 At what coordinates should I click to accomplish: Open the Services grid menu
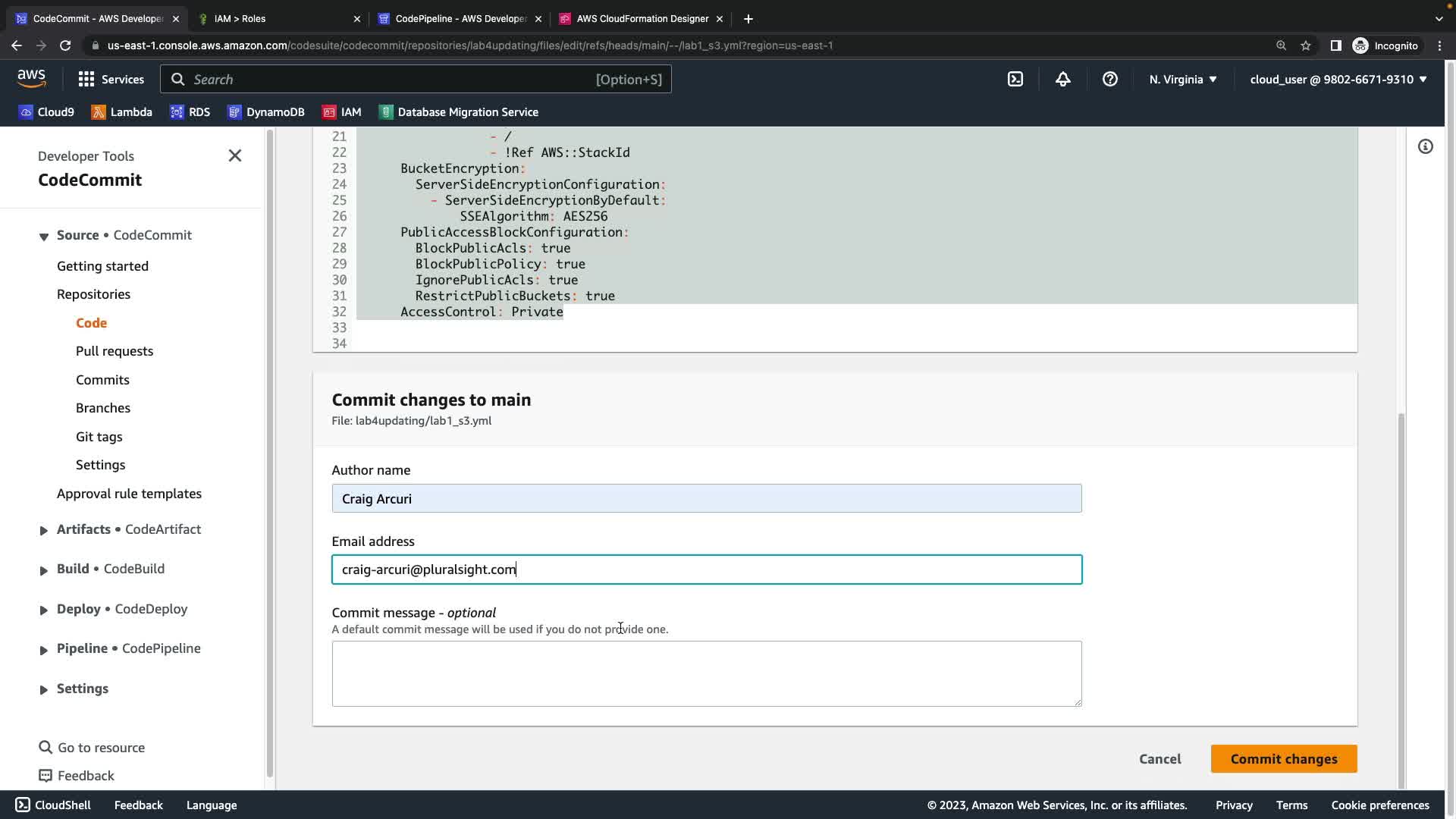tap(111, 79)
